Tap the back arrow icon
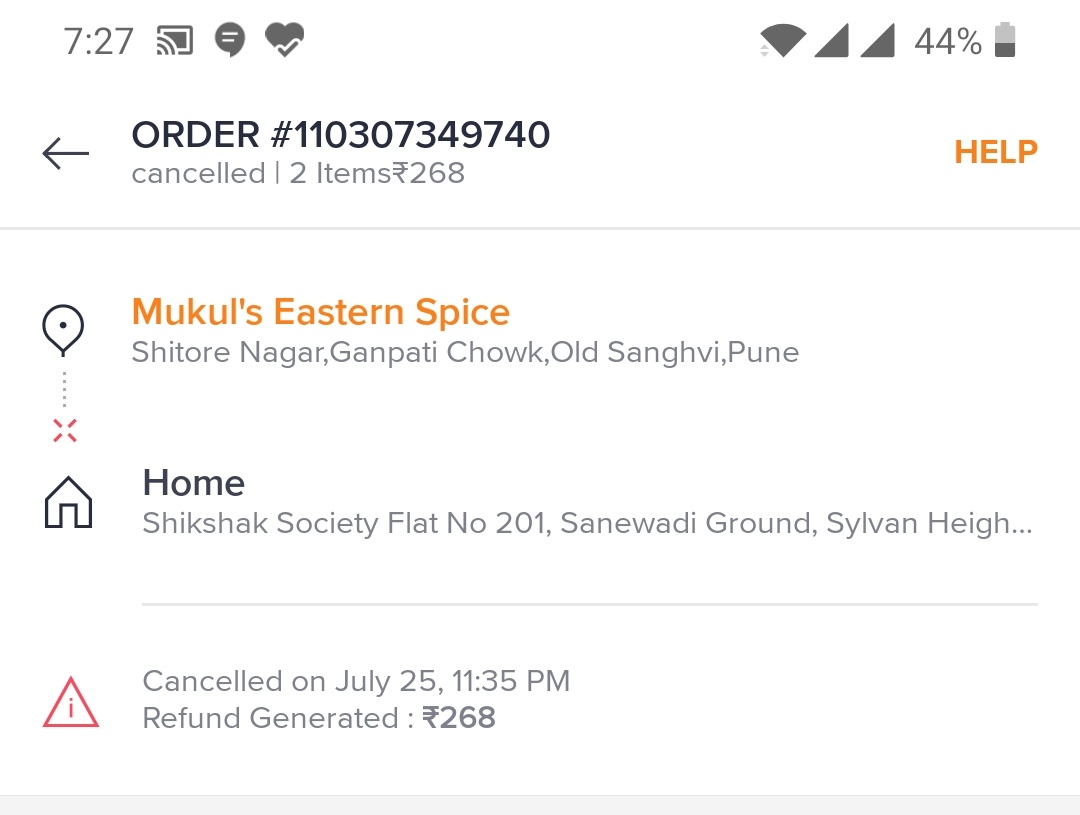This screenshot has height=815, width=1080. point(66,153)
